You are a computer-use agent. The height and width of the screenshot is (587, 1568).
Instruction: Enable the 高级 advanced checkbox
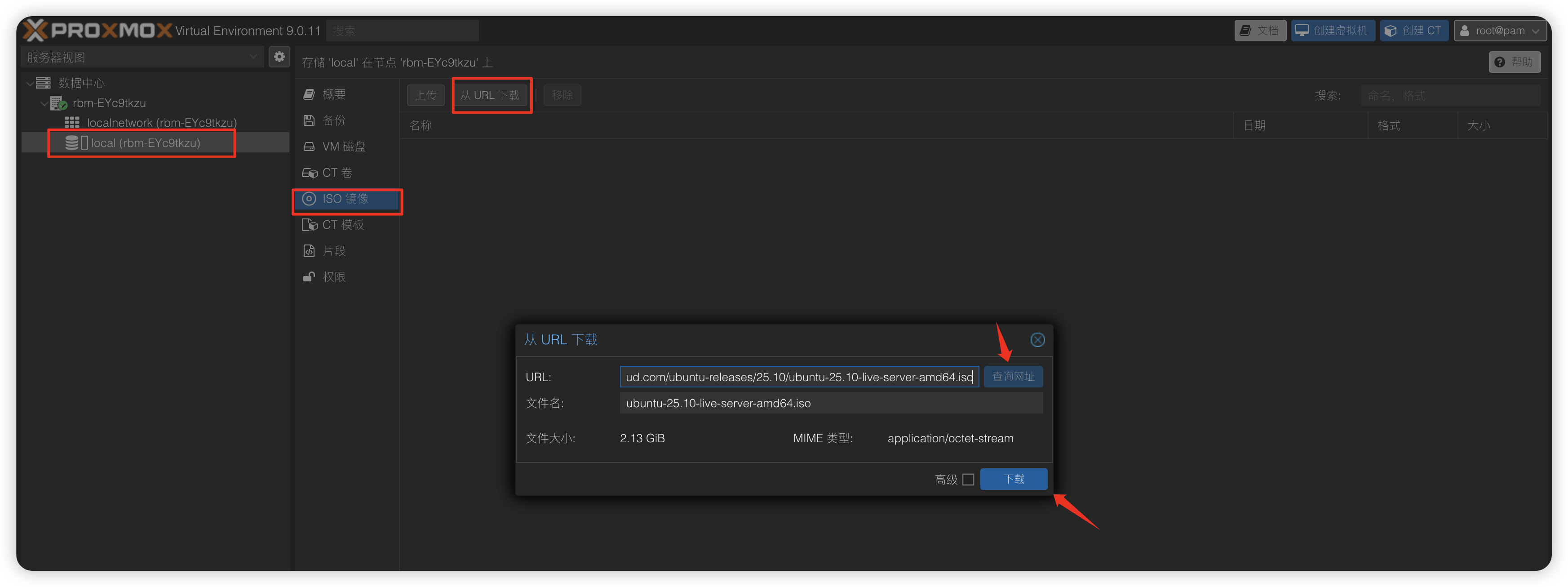969,480
